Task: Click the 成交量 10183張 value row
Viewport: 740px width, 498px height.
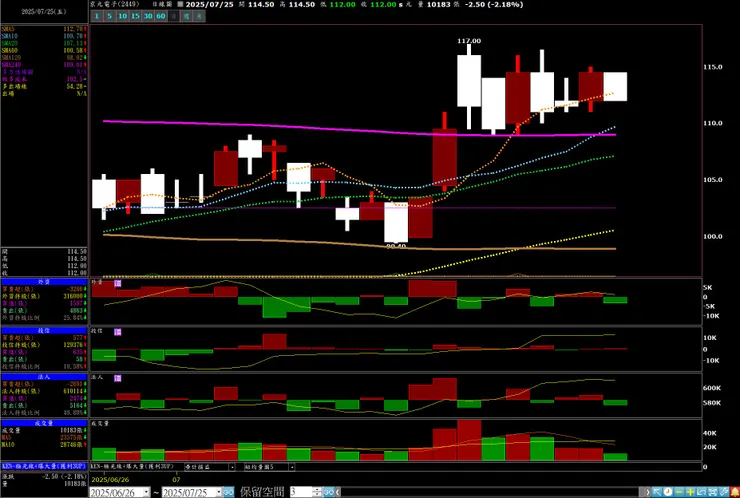Action: pos(44,430)
